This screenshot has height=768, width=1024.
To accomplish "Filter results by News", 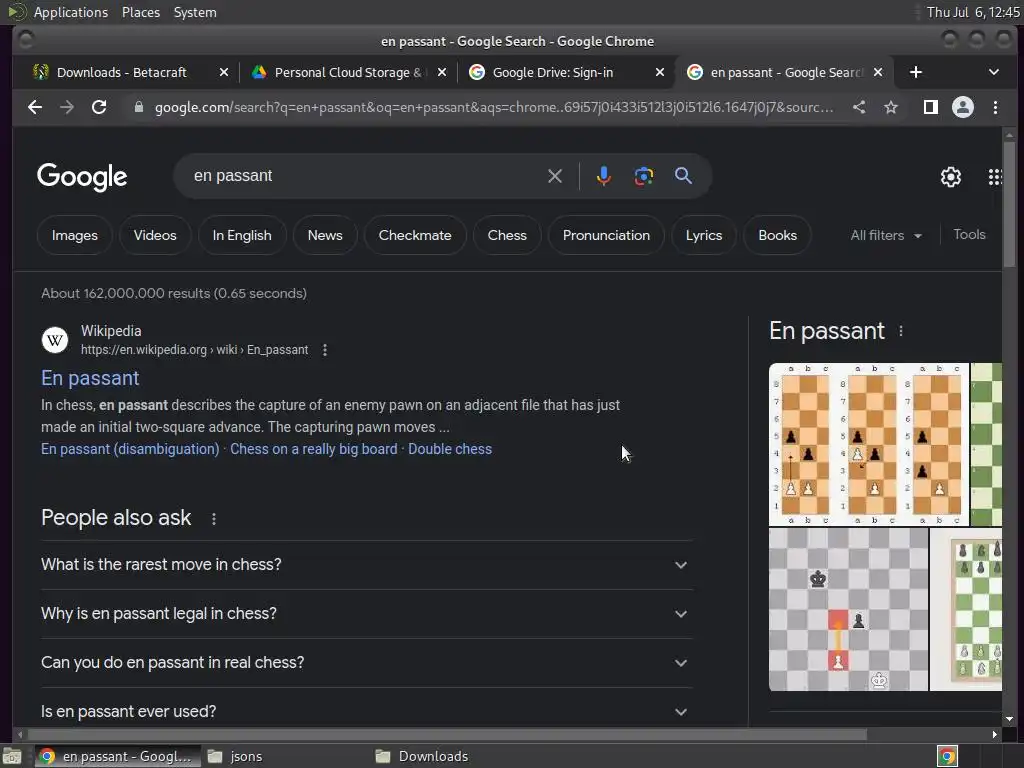I will [x=325, y=235].
